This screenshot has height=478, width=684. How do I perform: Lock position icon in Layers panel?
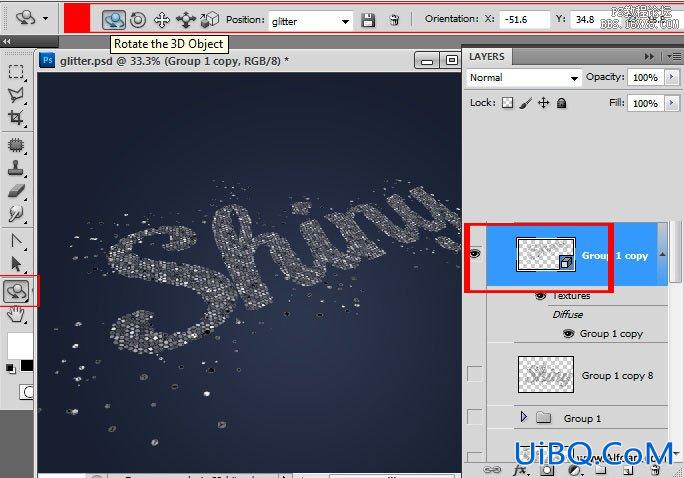click(544, 103)
